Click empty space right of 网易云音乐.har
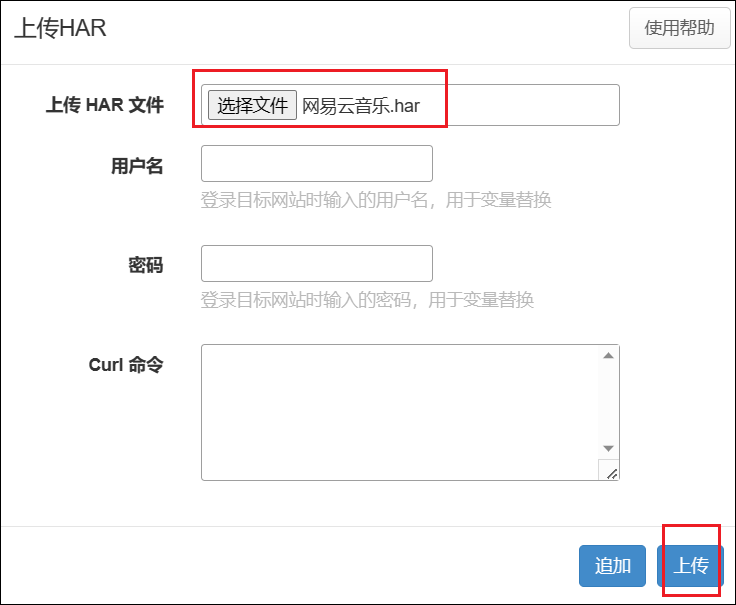Image resolution: width=736 pixels, height=605 pixels. click(530, 105)
